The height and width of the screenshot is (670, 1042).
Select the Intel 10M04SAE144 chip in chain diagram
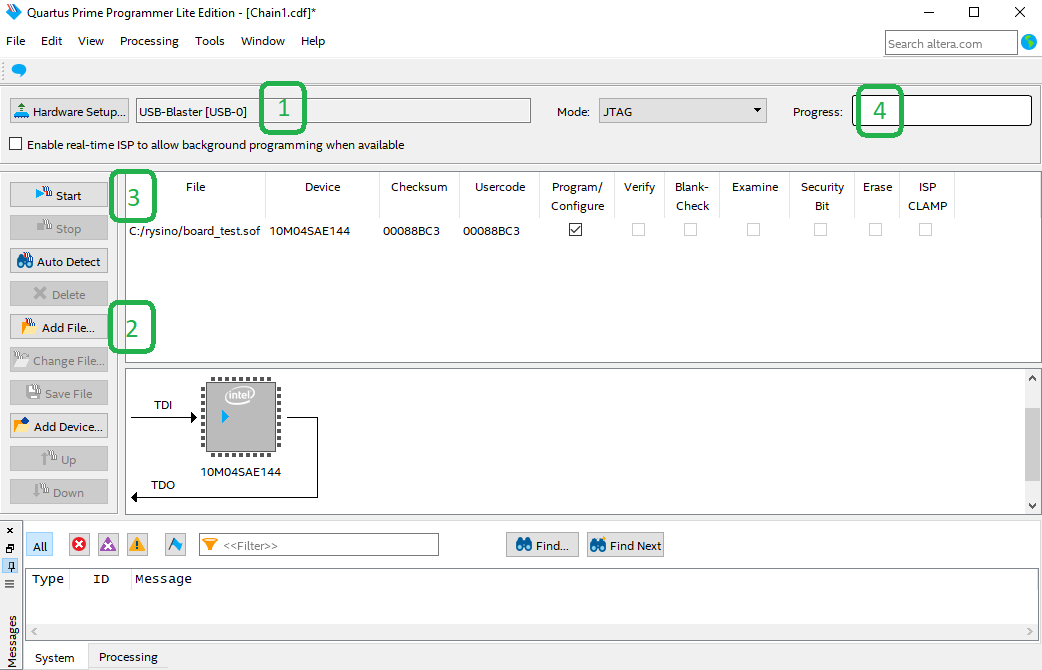coord(241,417)
